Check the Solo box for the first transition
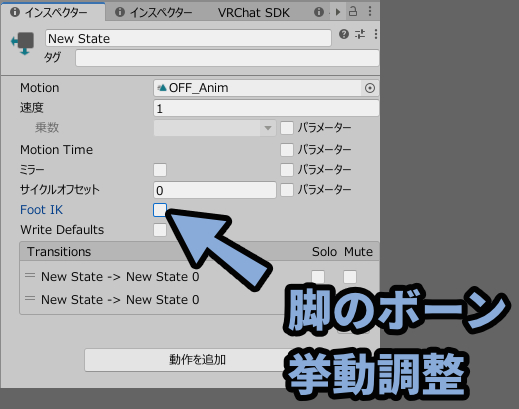Screen dimensions: 519x409 coord(318,276)
